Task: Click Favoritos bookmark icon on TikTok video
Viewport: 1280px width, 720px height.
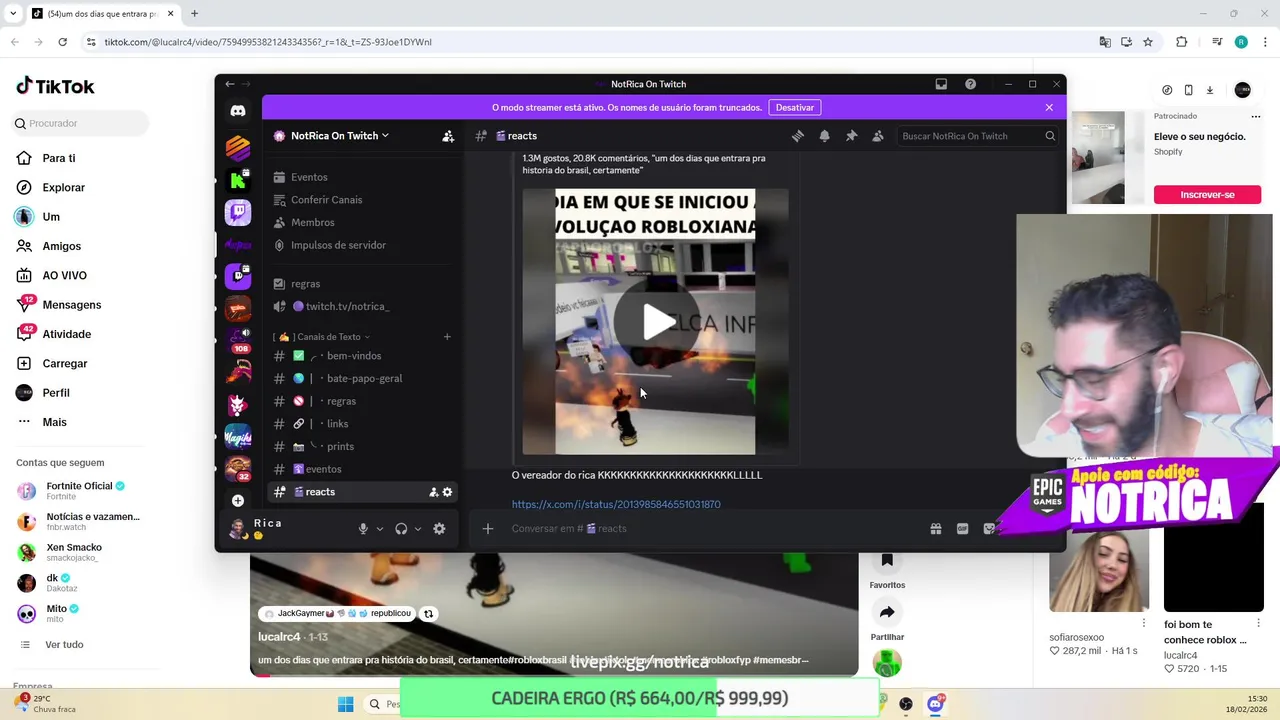Action: coord(887,561)
